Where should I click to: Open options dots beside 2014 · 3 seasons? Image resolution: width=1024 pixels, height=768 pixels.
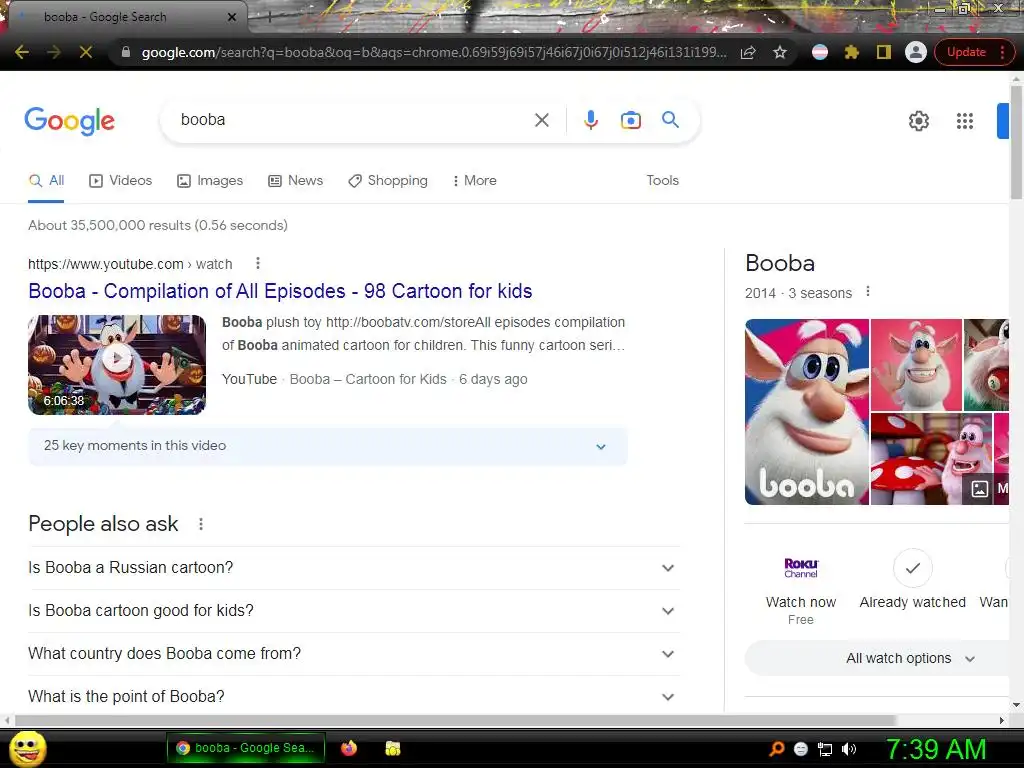(x=868, y=292)
